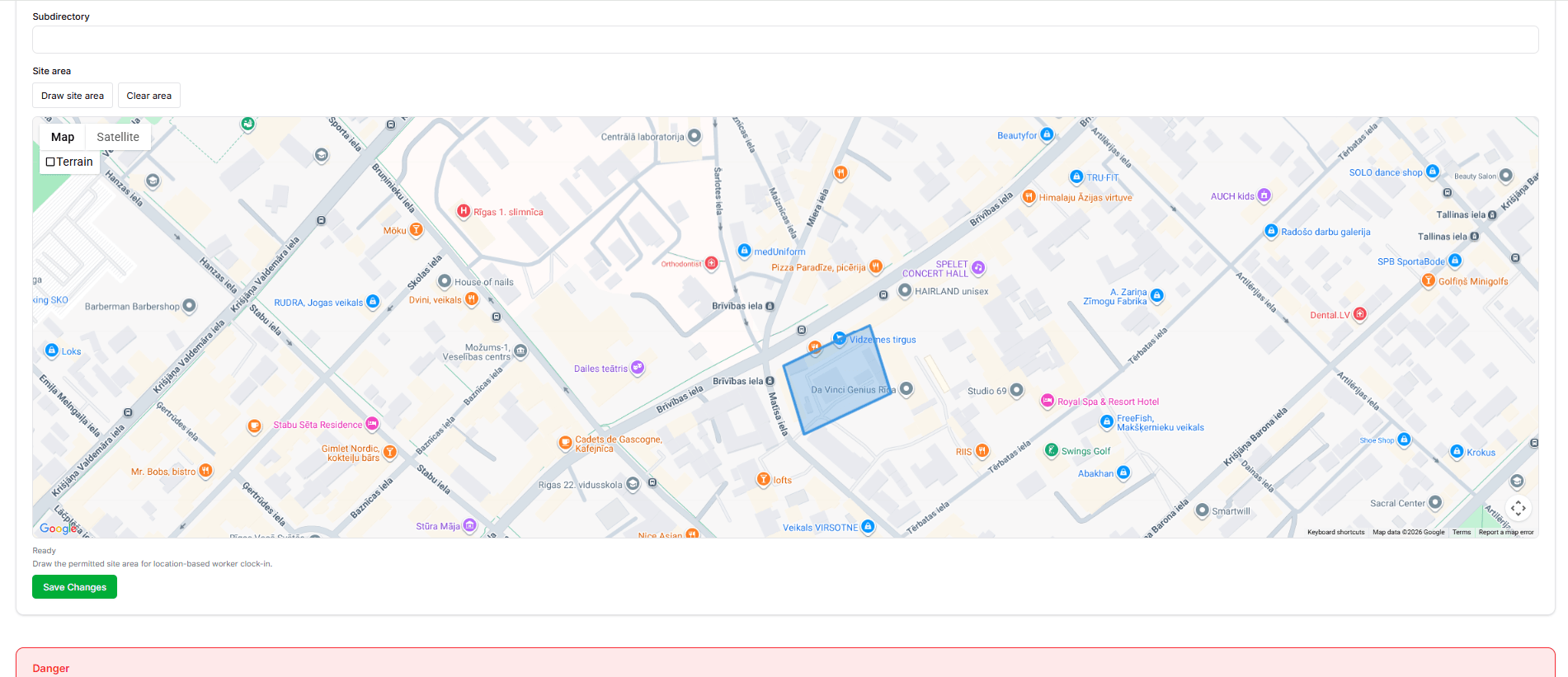The image size is (1568, 677).
Task: Click the HAIRLAND unisex marker
Action: point(905,290)
